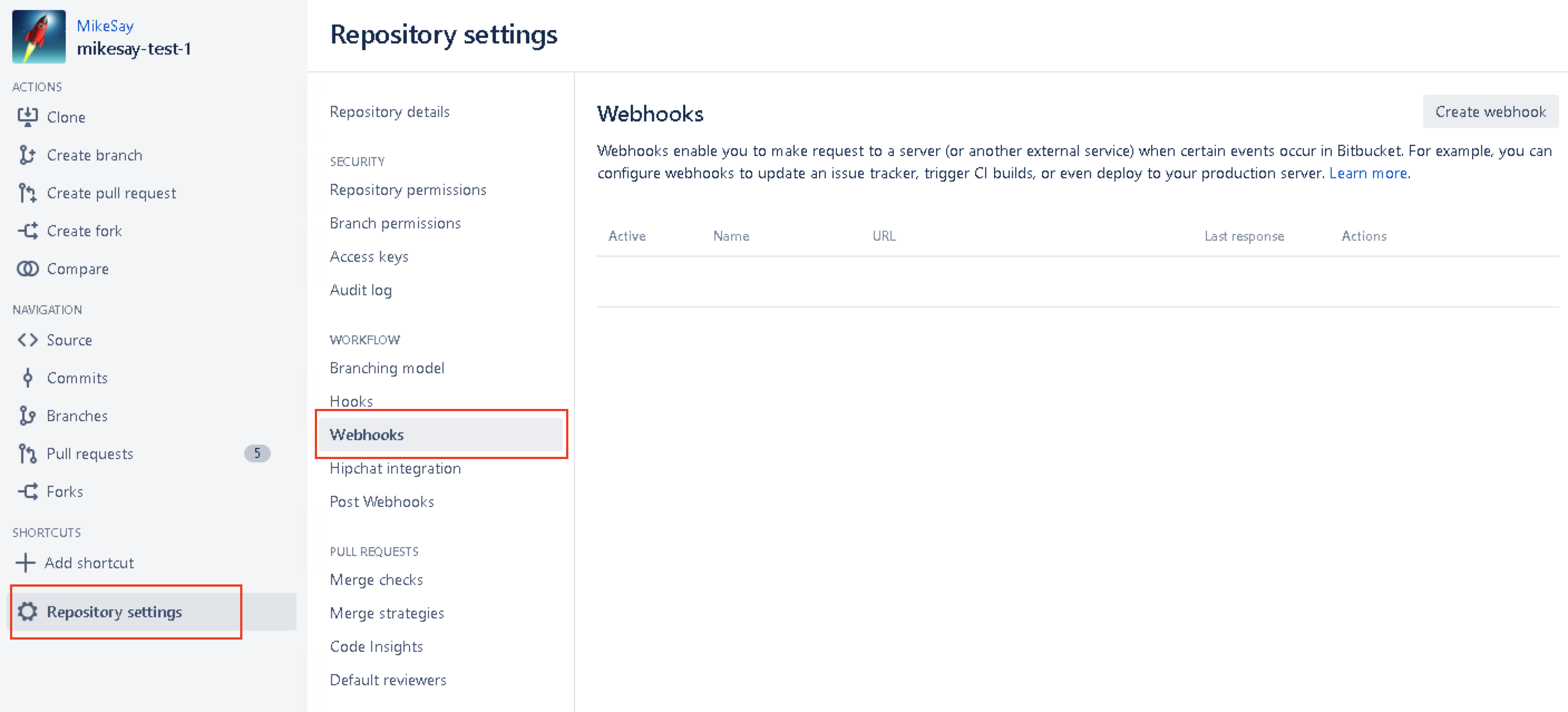Open the MikeSay project link
1568x712 pixels.
pos(105,26)
